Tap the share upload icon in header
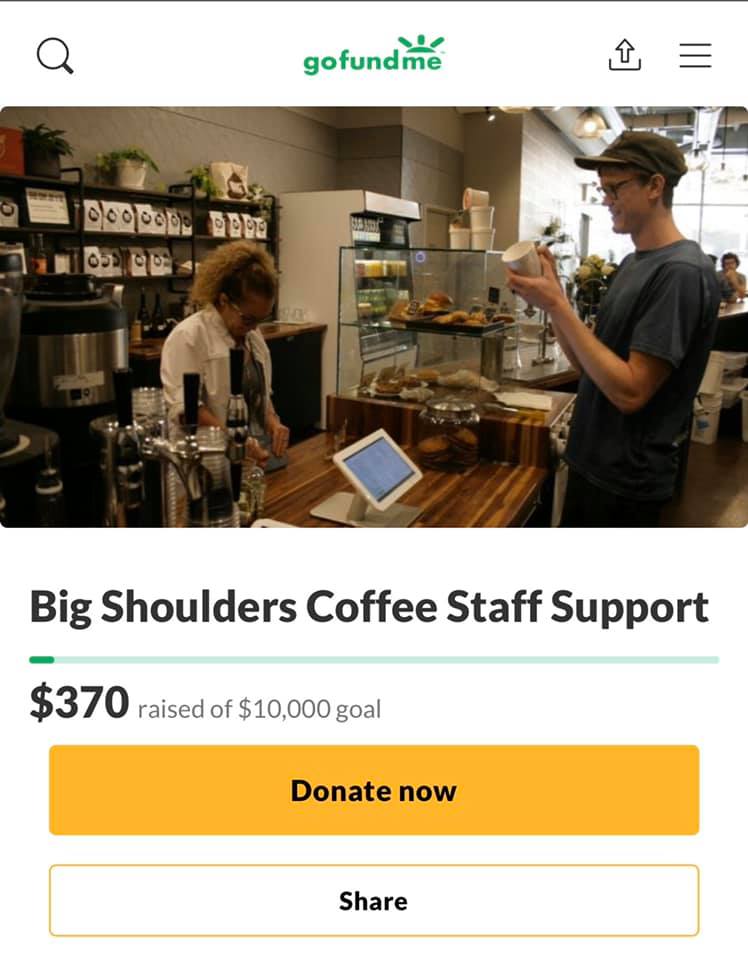Screen dimensions: 748x960 [x=624, y=54]
